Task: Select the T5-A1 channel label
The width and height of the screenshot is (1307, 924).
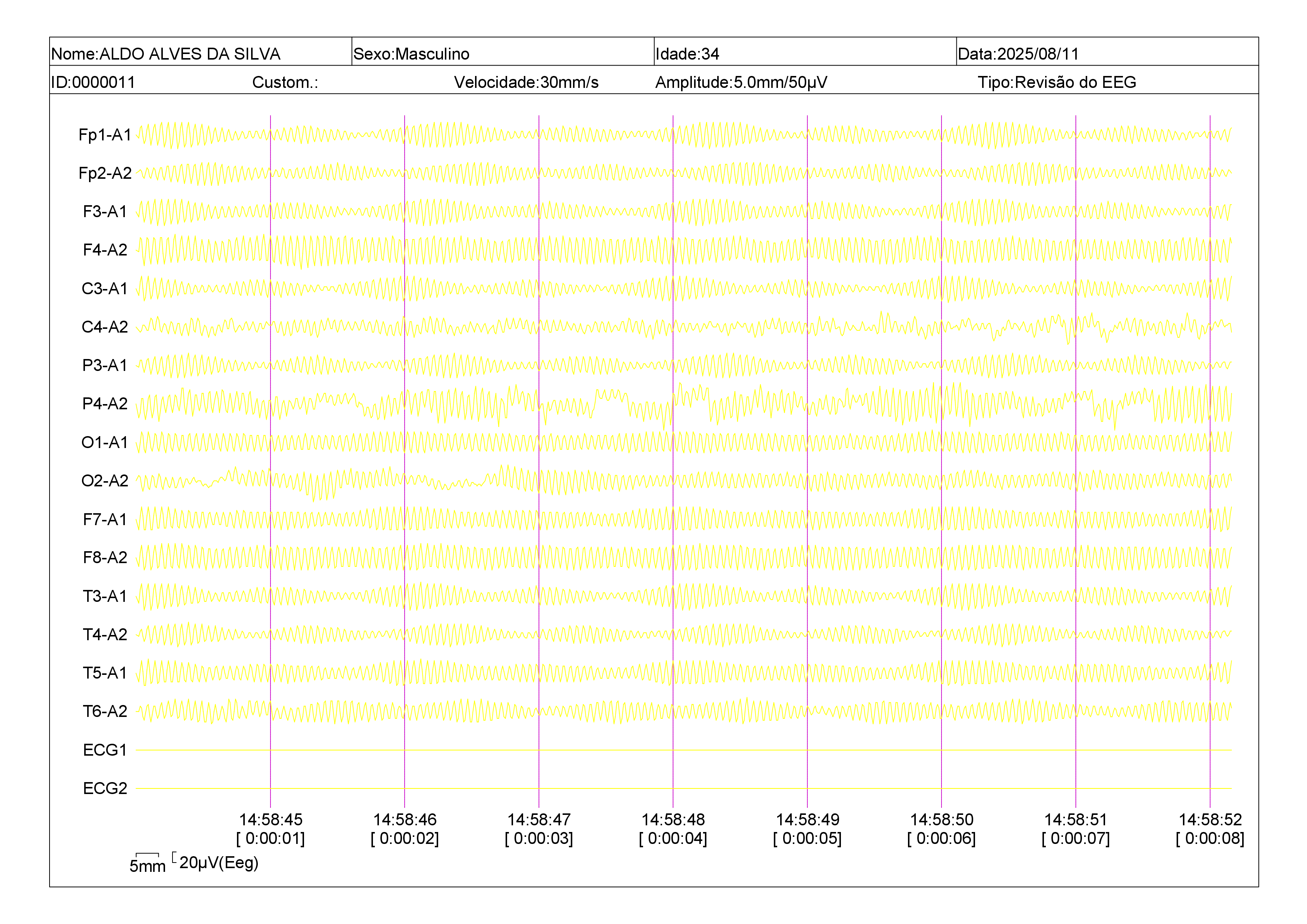Action: click(x=105, y=673)
